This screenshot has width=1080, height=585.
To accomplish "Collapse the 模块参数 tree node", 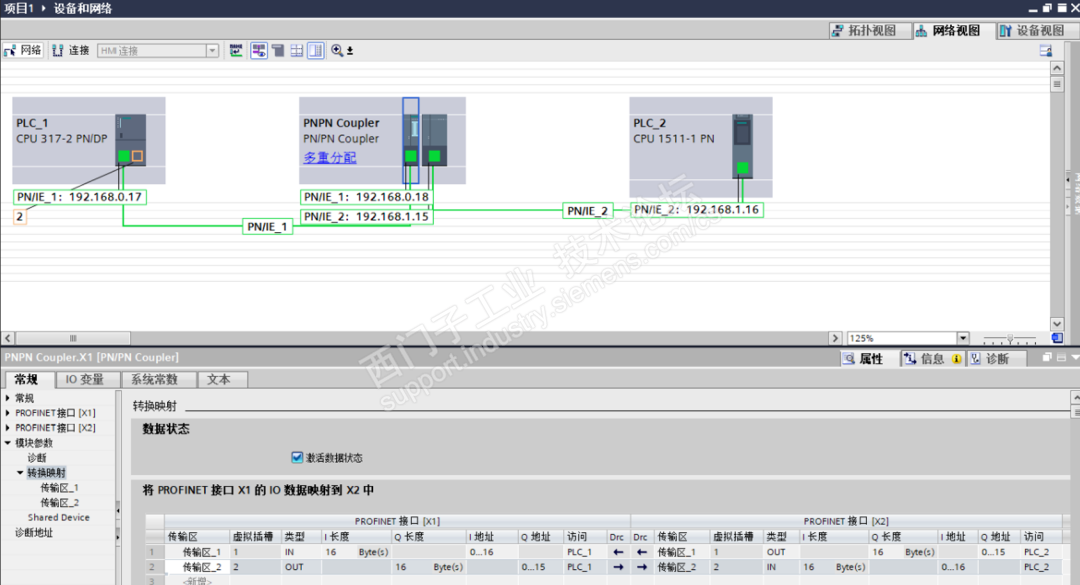I will click(x=8, y=443).
